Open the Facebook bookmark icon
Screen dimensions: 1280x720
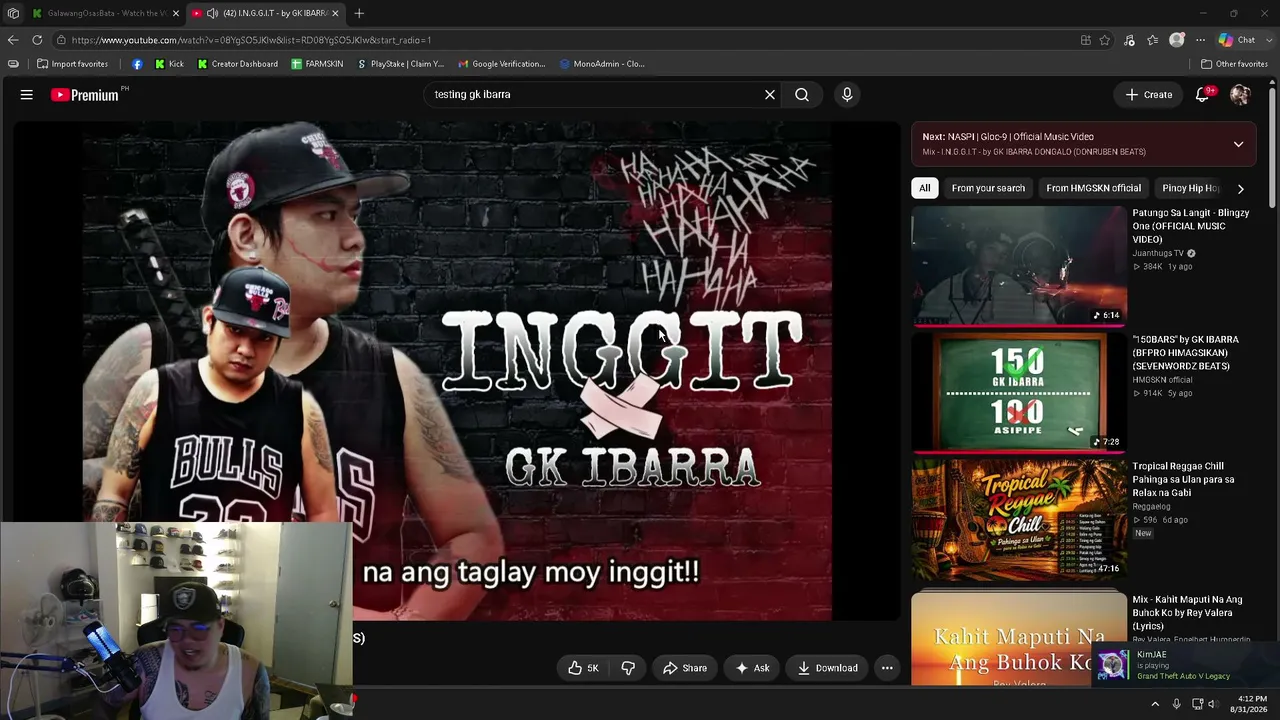(137, 64)
